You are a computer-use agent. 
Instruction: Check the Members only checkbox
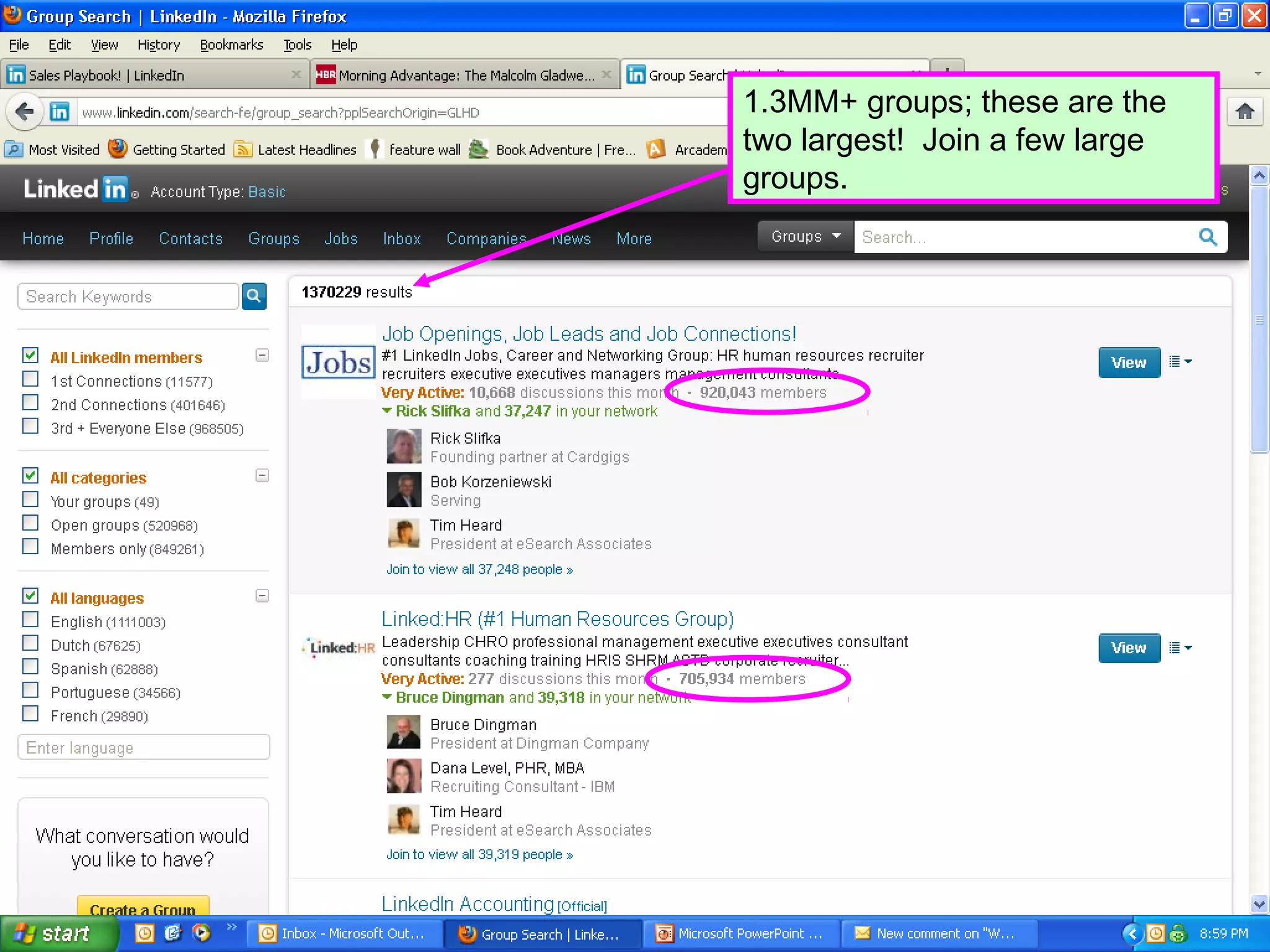(x=30, y=546)
